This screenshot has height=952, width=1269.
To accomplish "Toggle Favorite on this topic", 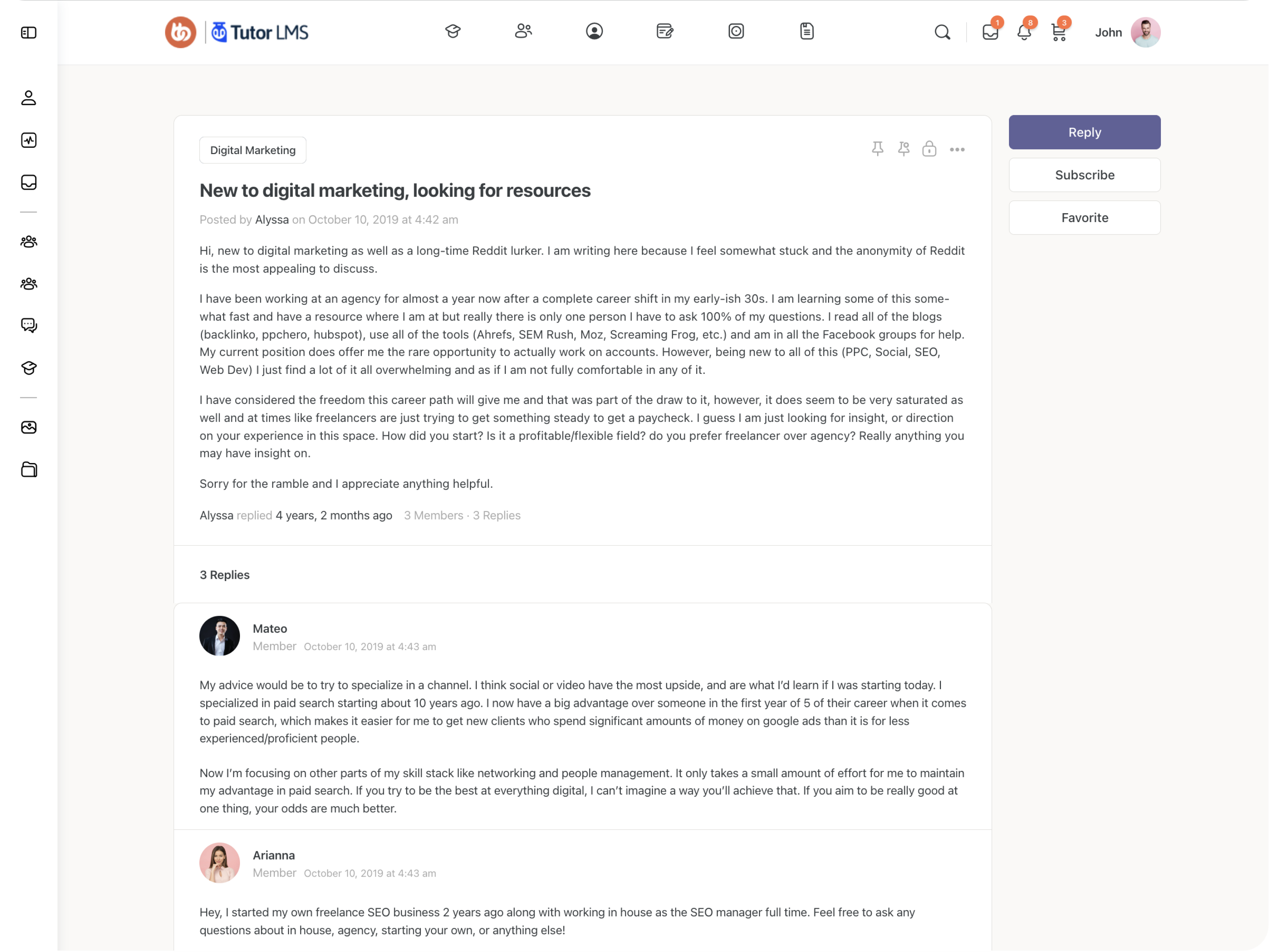I will 1084,217.
